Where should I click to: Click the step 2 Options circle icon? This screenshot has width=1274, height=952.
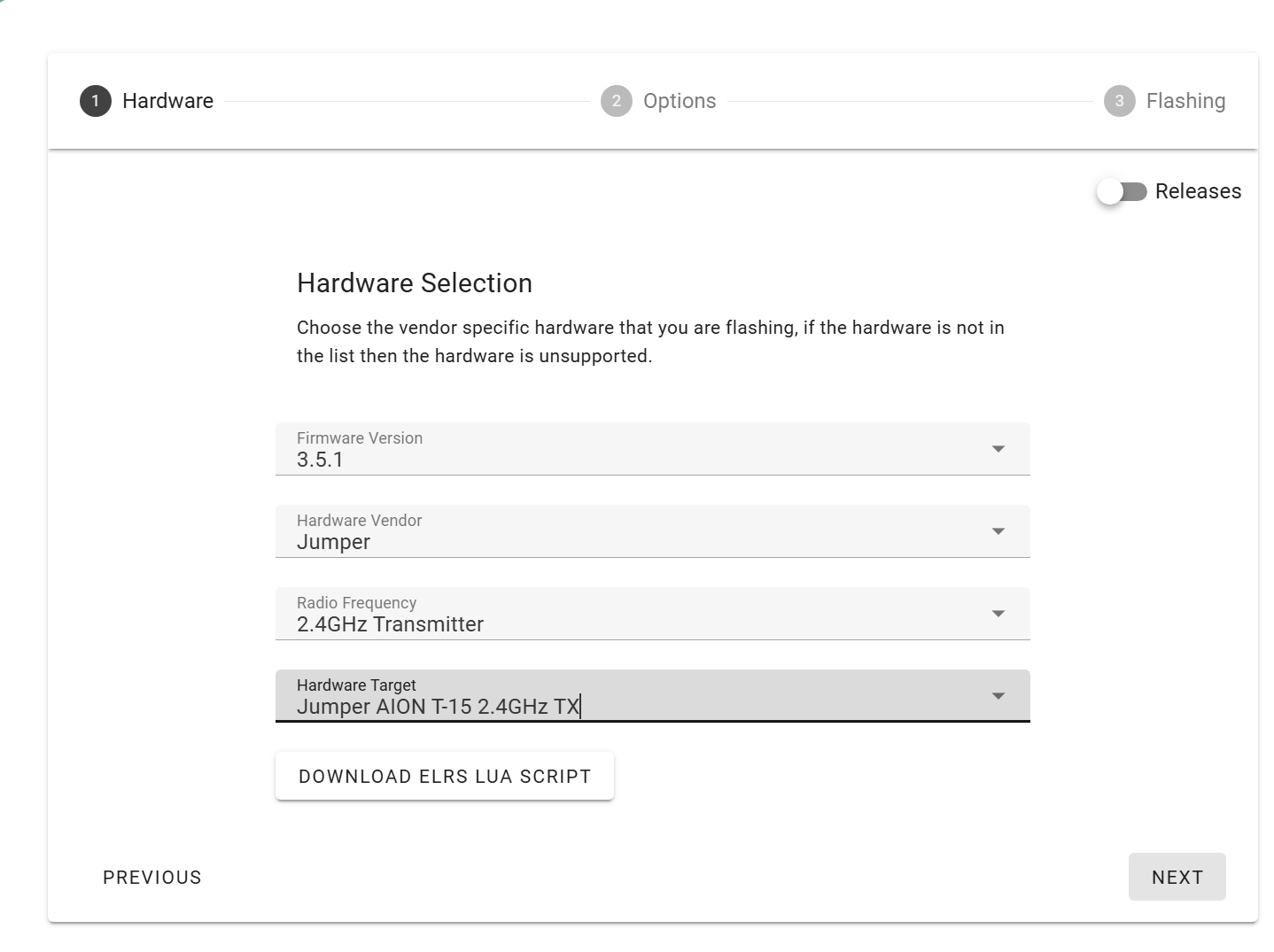tap(617, 101)
